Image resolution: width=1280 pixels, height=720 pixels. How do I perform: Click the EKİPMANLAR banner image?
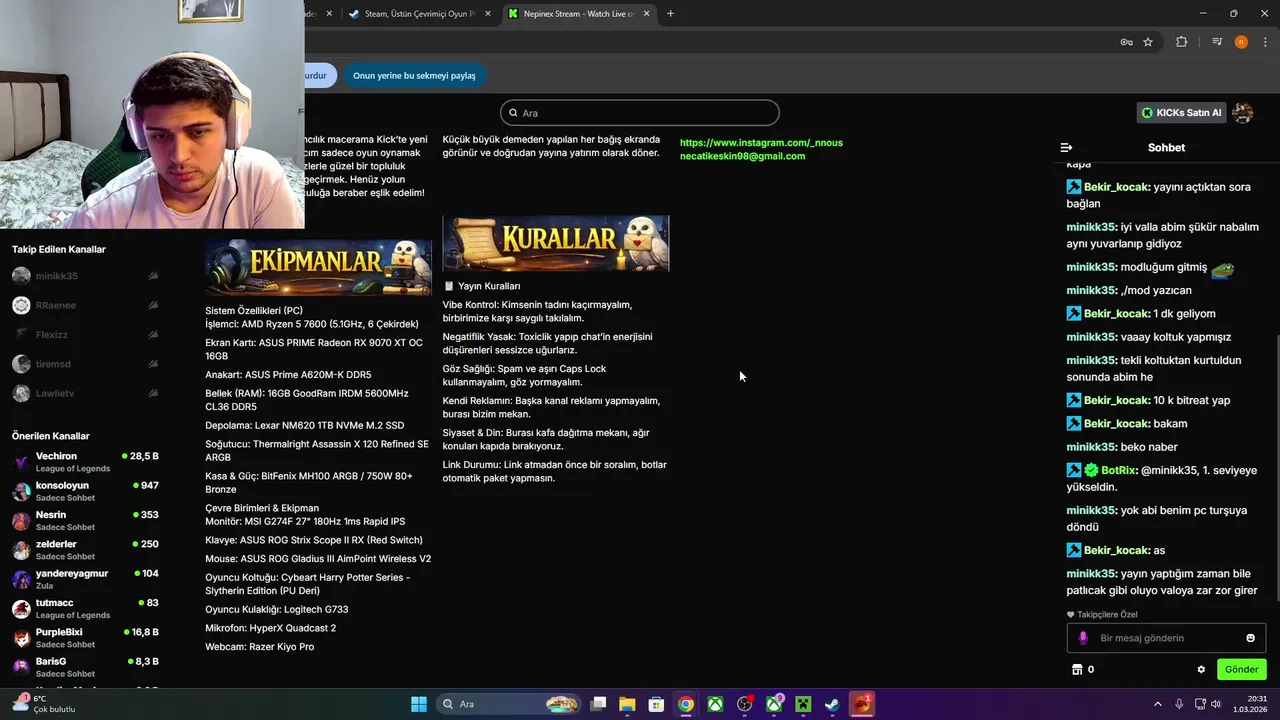pos(318,266)
